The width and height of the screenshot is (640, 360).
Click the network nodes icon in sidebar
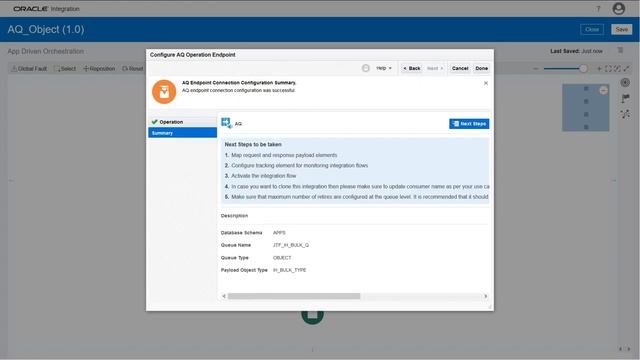625,114
